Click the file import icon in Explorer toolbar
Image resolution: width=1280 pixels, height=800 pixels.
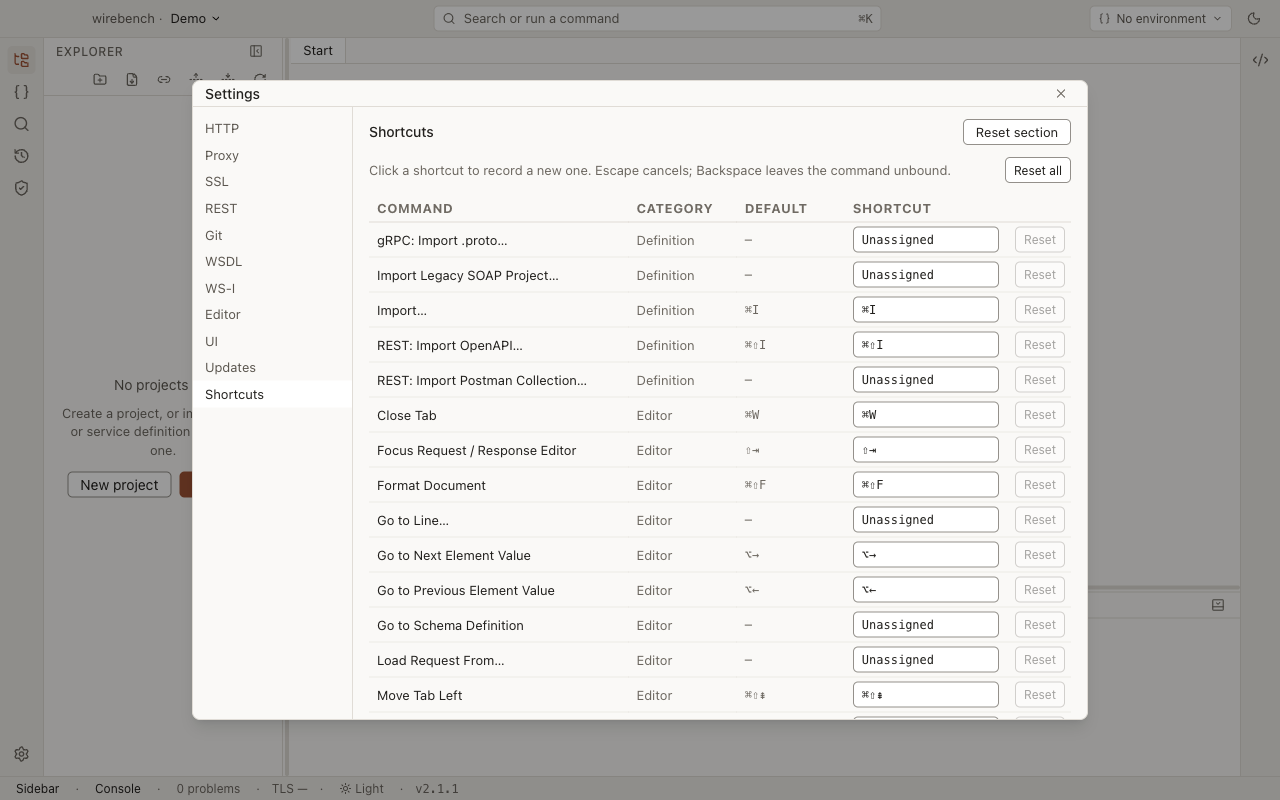132,79
